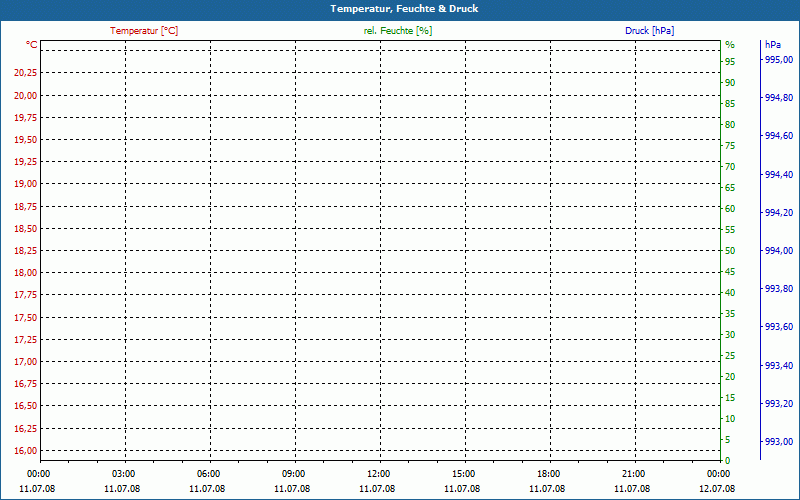The height and width of the screenshot is (500, 800).
Task: Click temperature axis value 19,25
Action: point(26,162)
